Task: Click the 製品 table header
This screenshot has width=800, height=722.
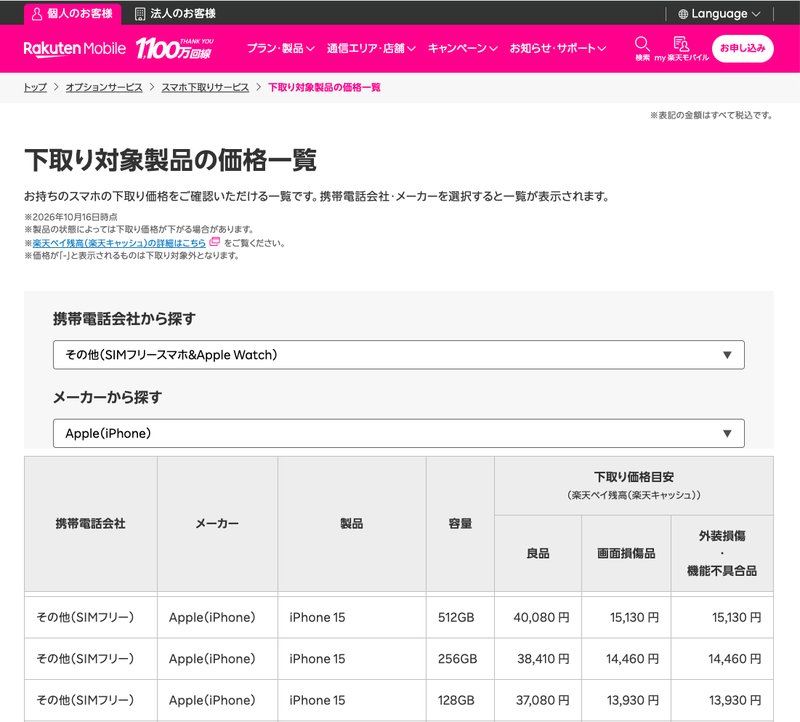Action: coord(352,524)
